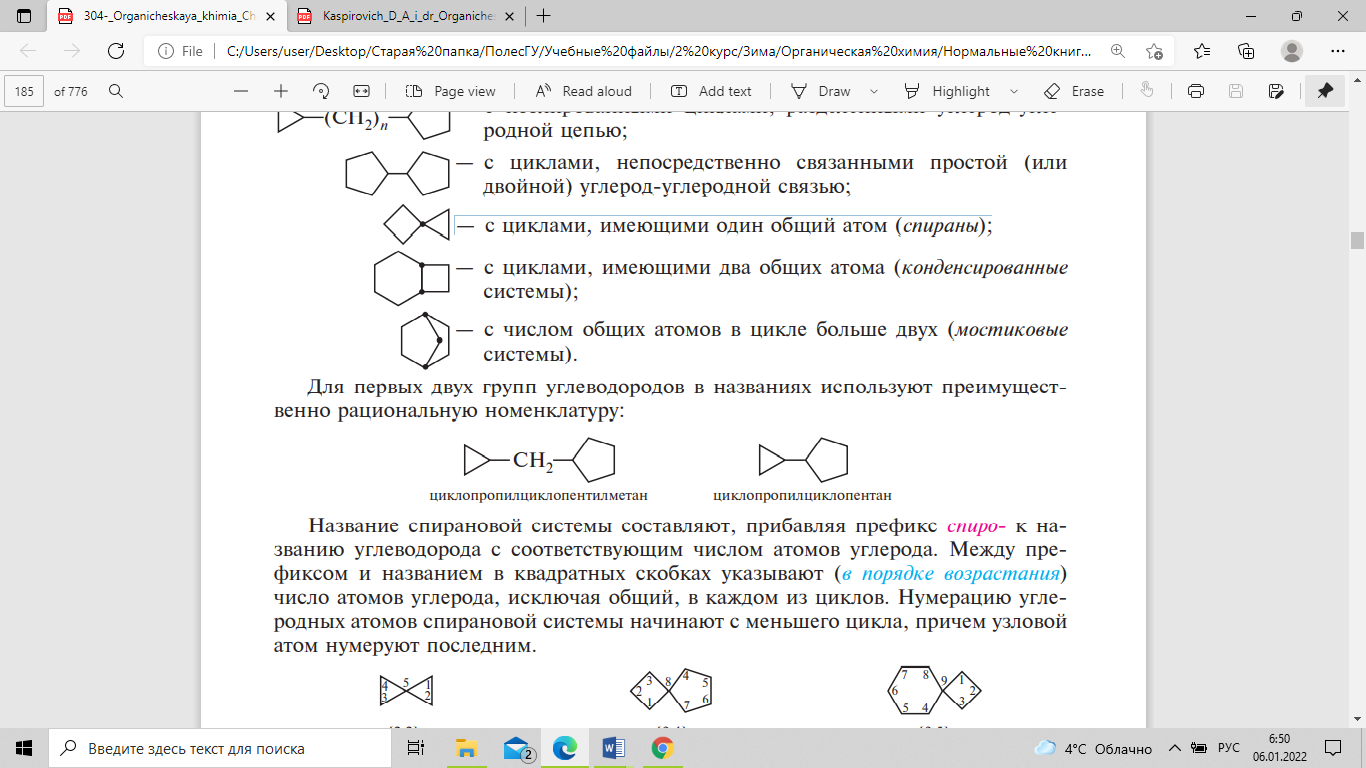Open the notification center
Image resolution: width=1366 pixels, height=768 pixels.
1333,748
